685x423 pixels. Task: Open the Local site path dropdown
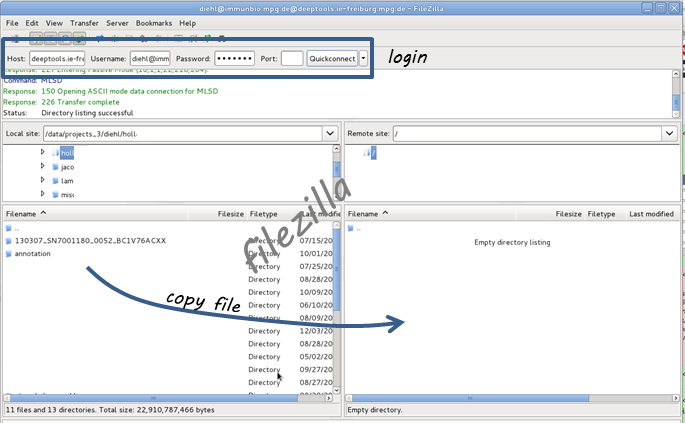click(x=330, y=133)
